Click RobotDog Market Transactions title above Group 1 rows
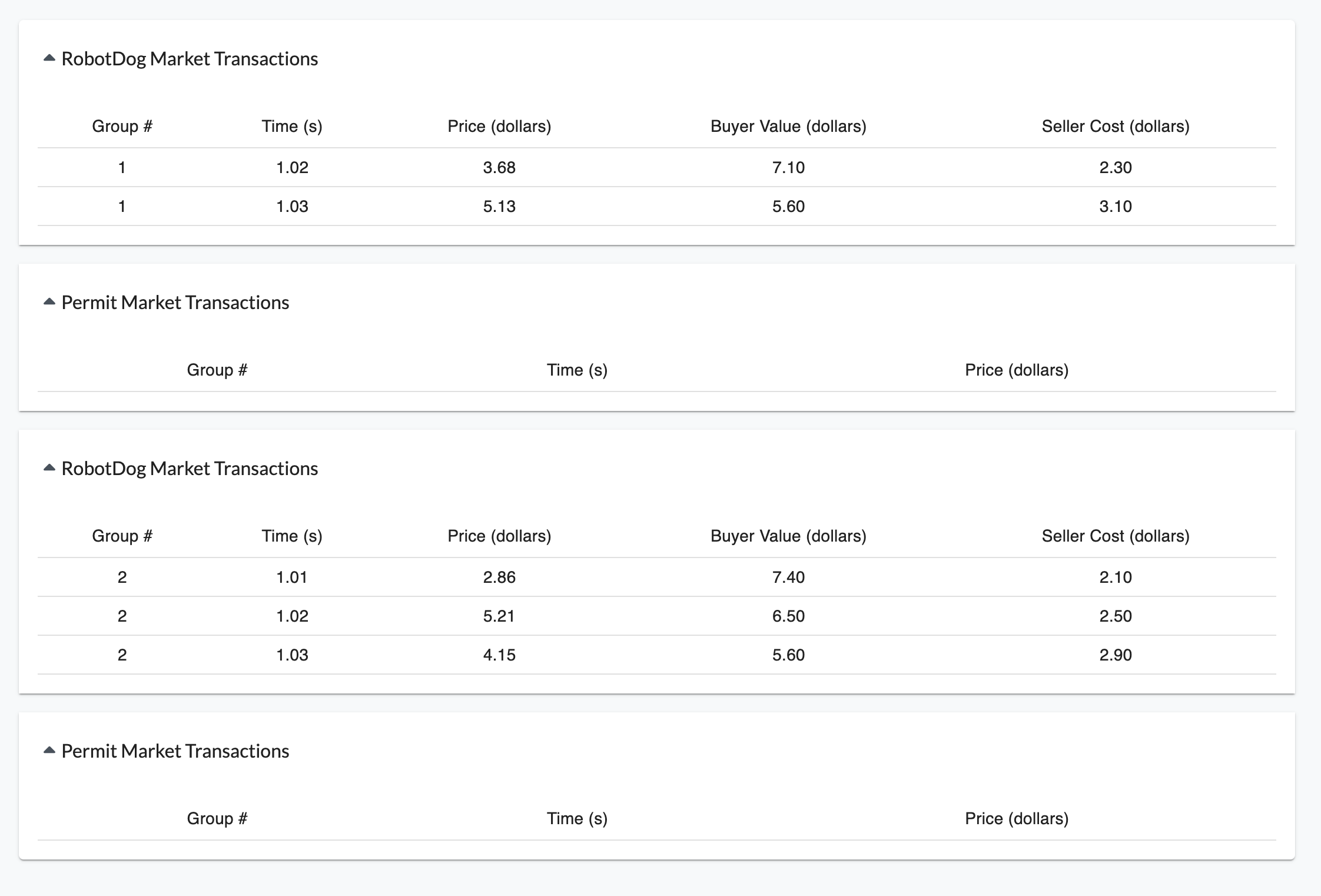 pos(190,59)
